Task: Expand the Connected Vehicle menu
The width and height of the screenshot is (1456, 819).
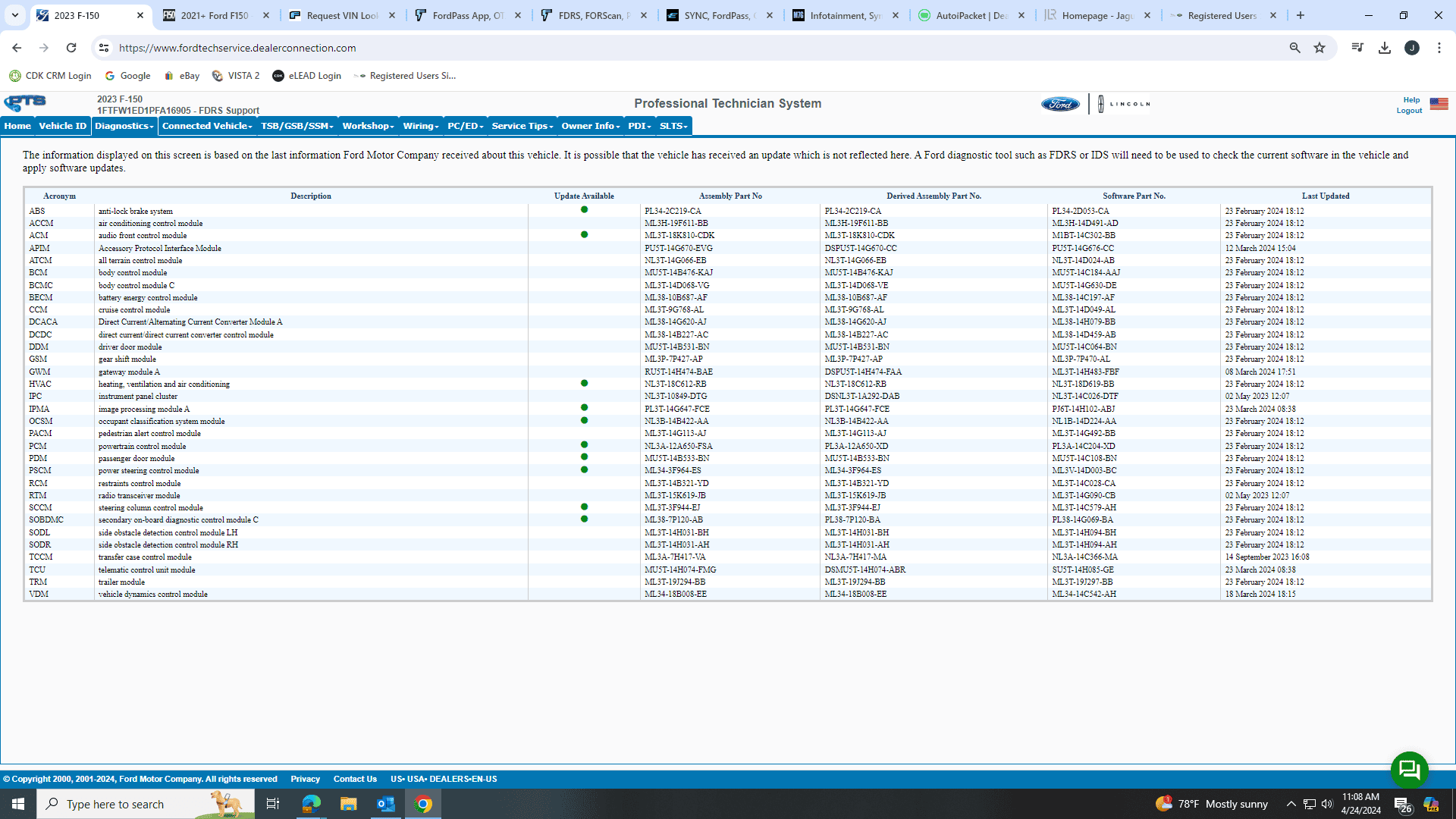Action: coord(207,126)
